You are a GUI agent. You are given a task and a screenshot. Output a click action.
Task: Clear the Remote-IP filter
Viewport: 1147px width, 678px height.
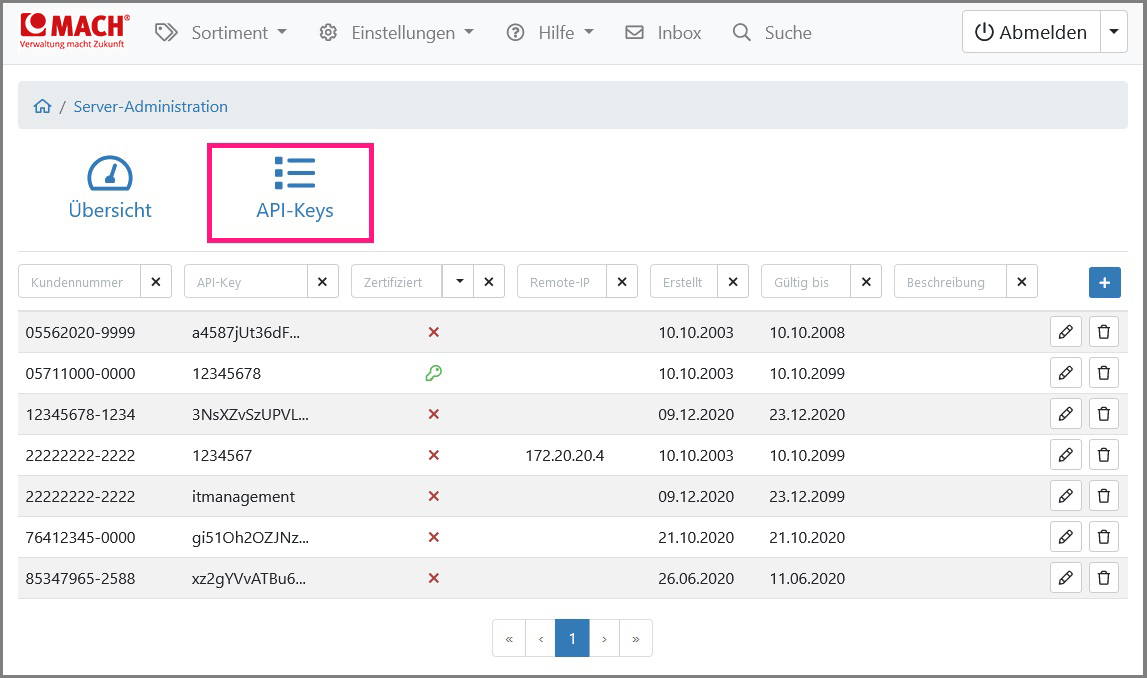(x=623, y=282)
